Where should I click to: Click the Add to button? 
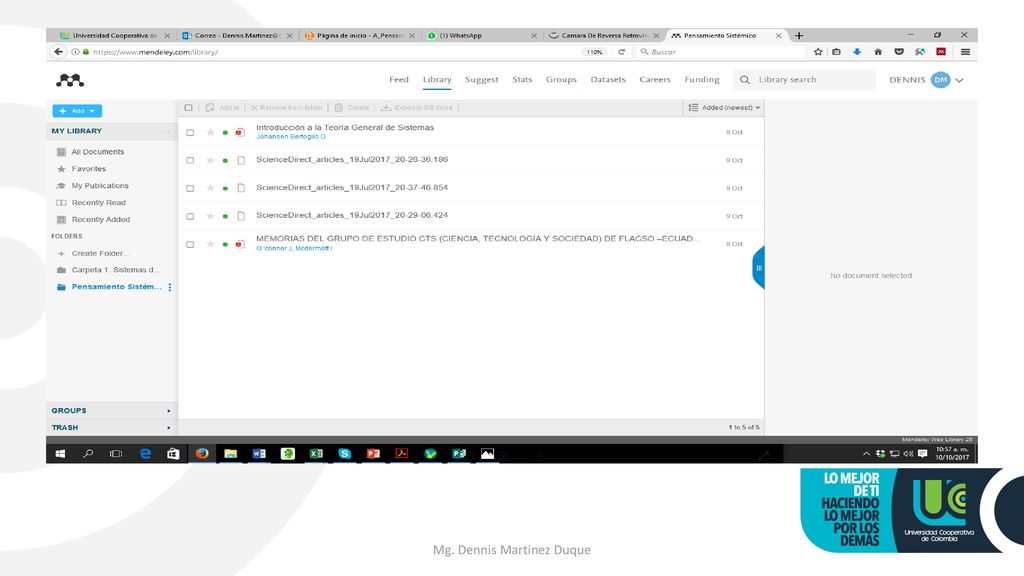click(x=223, y=108)
